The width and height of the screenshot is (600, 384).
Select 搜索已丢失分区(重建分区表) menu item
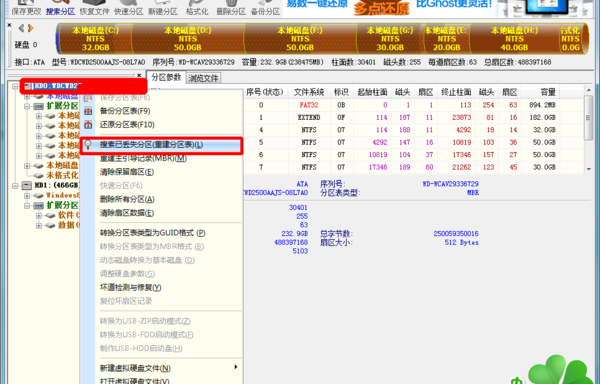coord(161,145)
